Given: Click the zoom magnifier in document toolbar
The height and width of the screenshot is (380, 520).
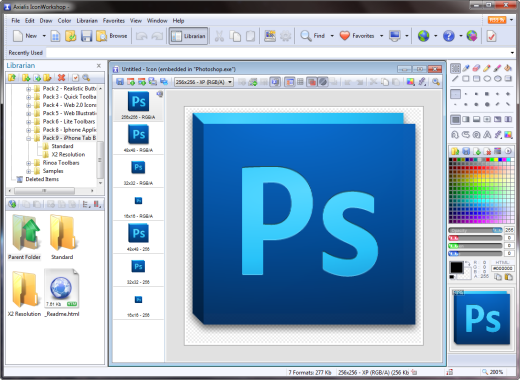Looking at the screenshot, I should pyautogui.click(x=436, y=82).
